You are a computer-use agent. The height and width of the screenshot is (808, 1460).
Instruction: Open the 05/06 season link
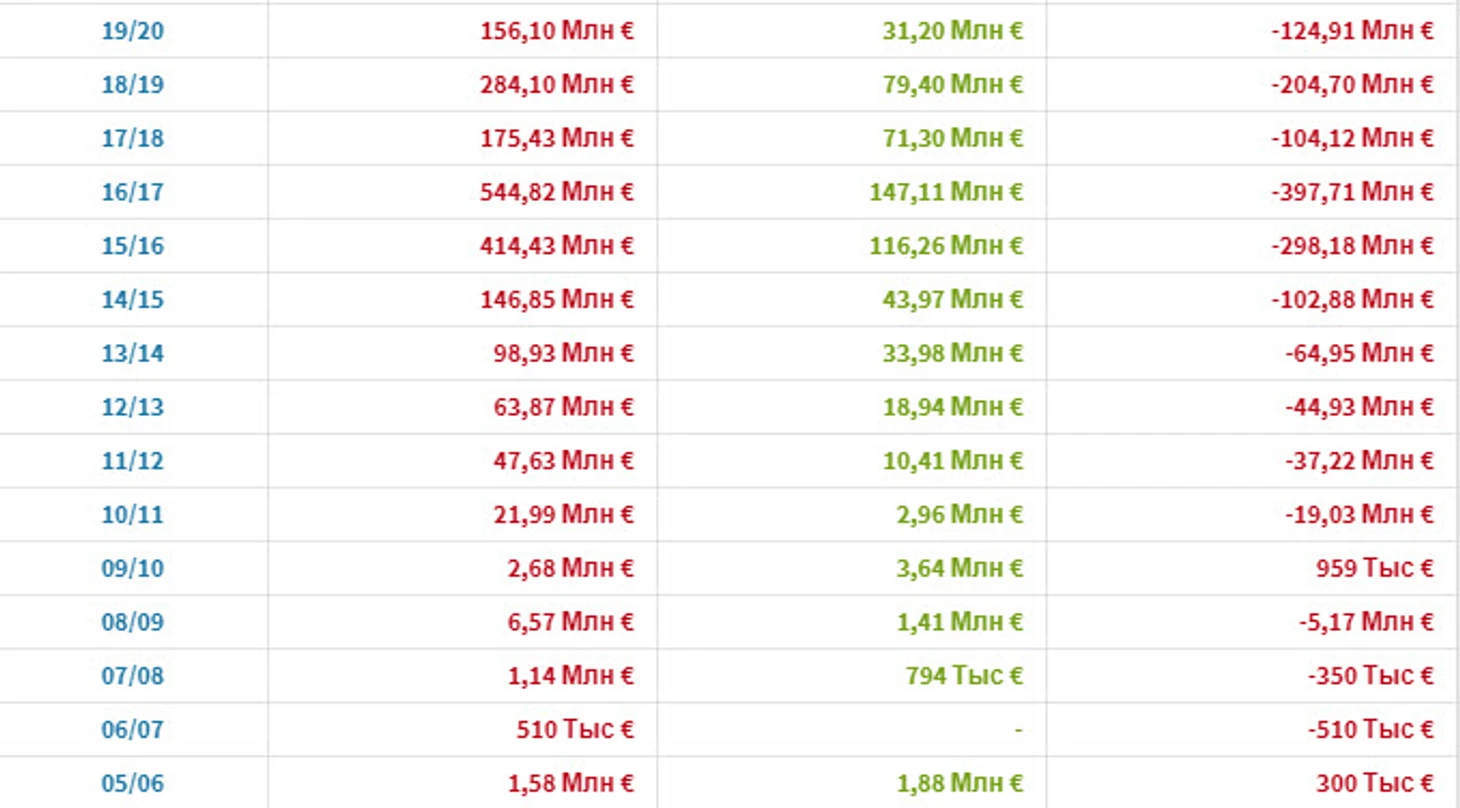coord(132,785)
